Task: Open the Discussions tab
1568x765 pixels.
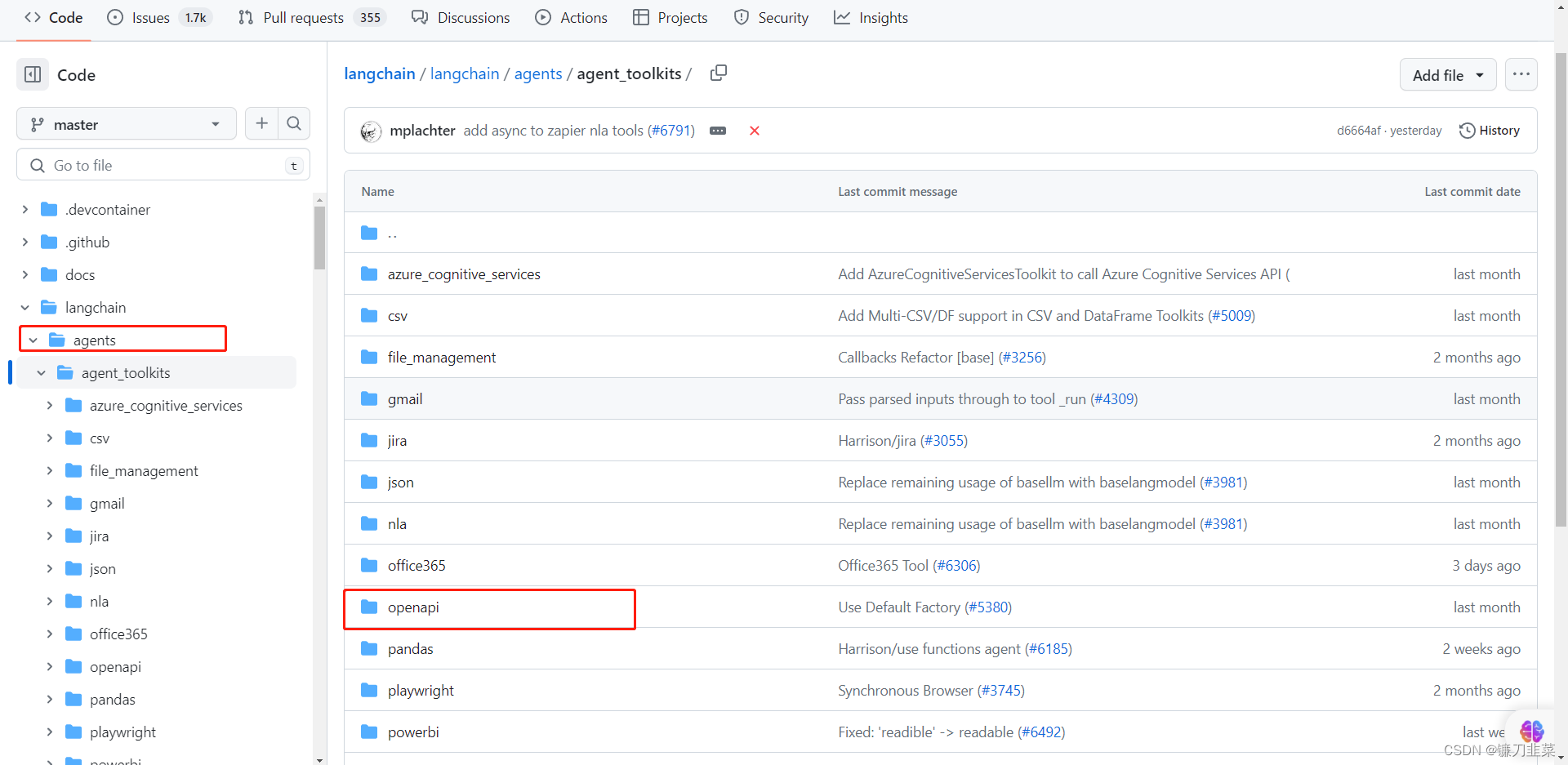Action: (x=461, y=17)
